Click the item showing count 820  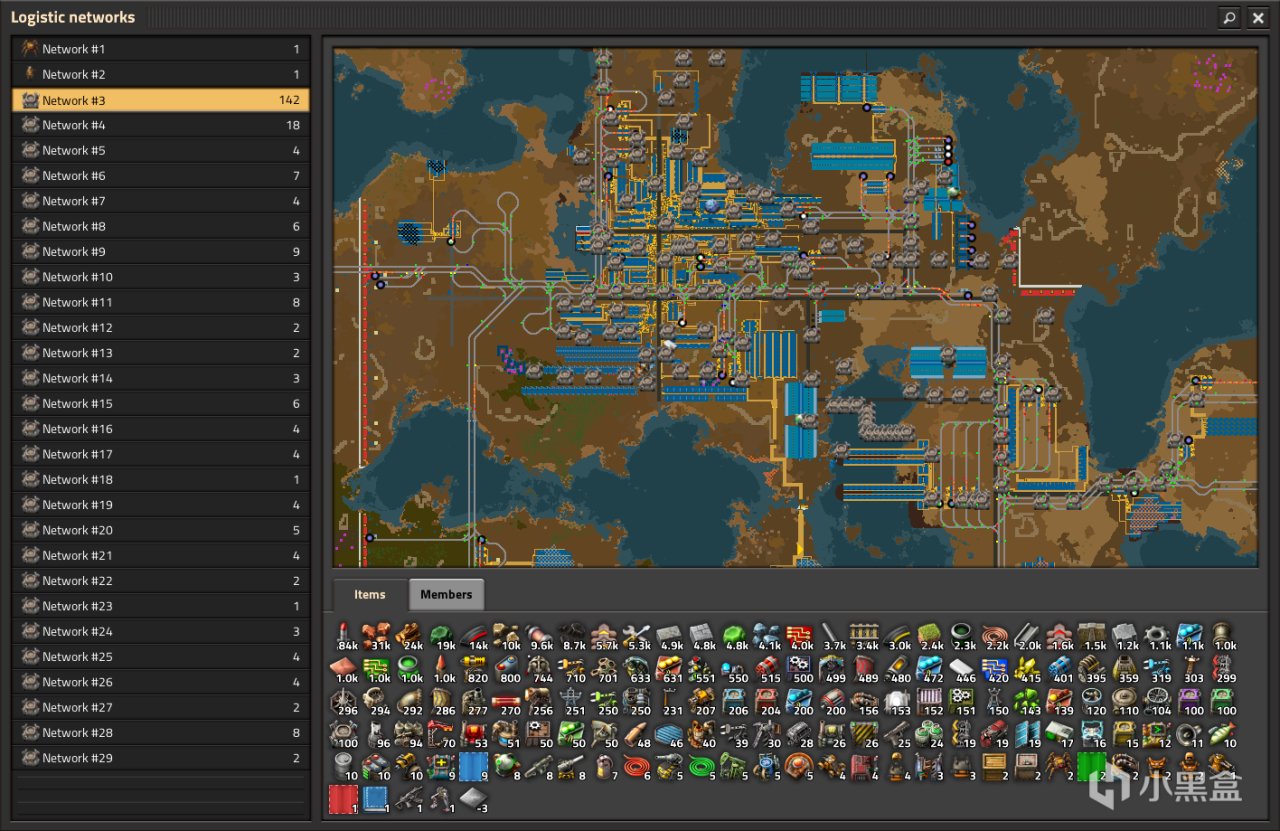474,668
